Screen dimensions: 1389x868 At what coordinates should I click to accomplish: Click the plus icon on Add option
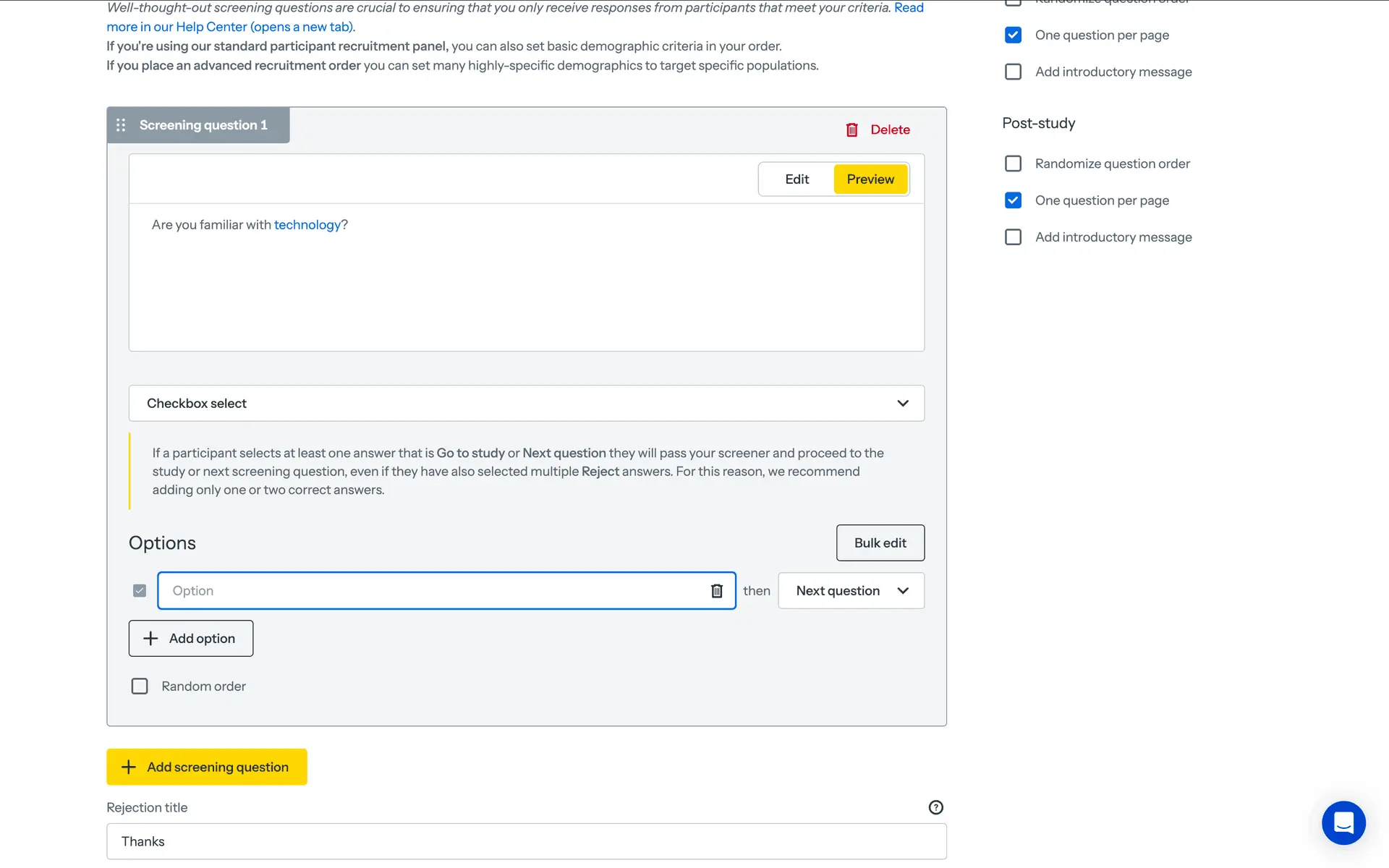click(x=150, y=638)
